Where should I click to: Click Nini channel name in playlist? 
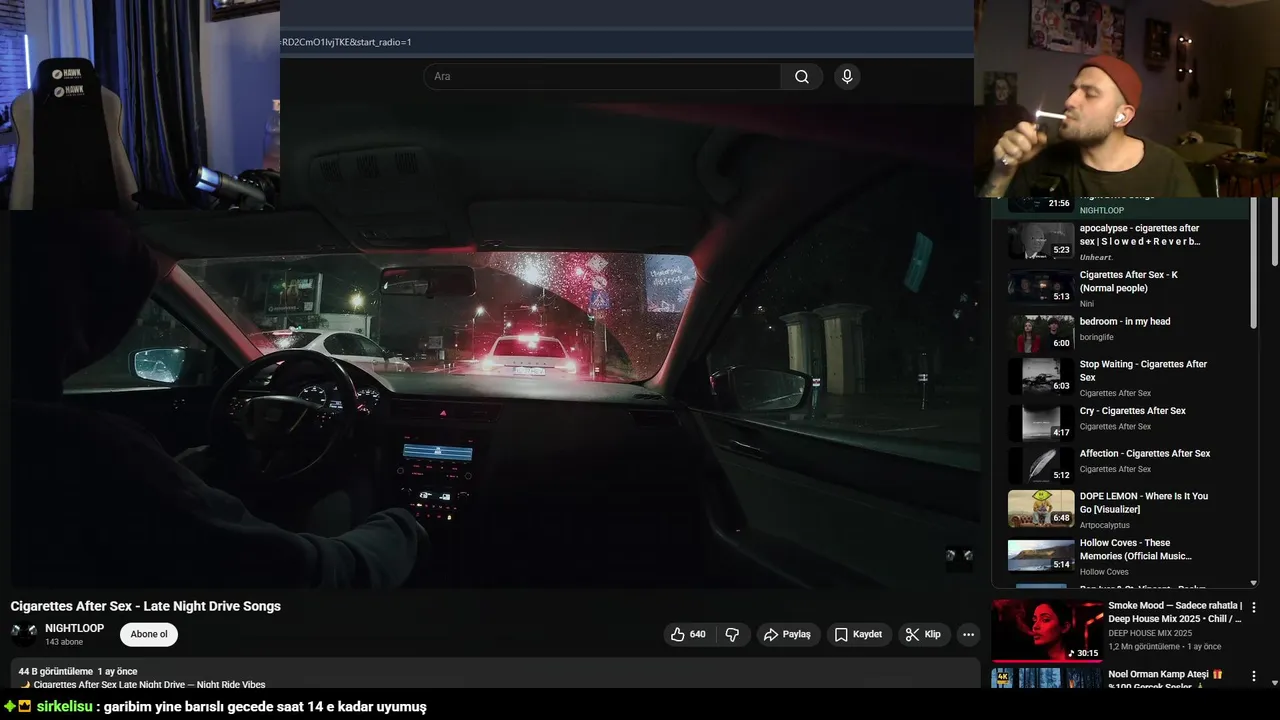(1087, 304)
